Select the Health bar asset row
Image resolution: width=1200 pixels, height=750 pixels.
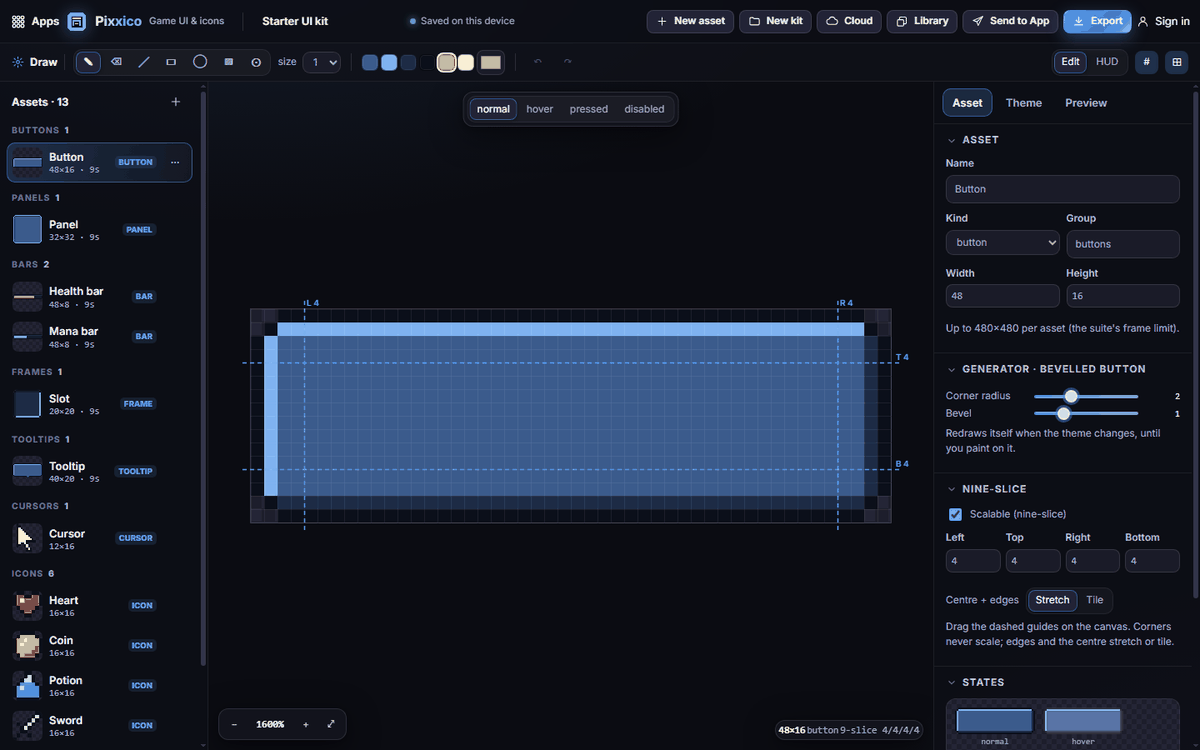(x=100, y=297)
